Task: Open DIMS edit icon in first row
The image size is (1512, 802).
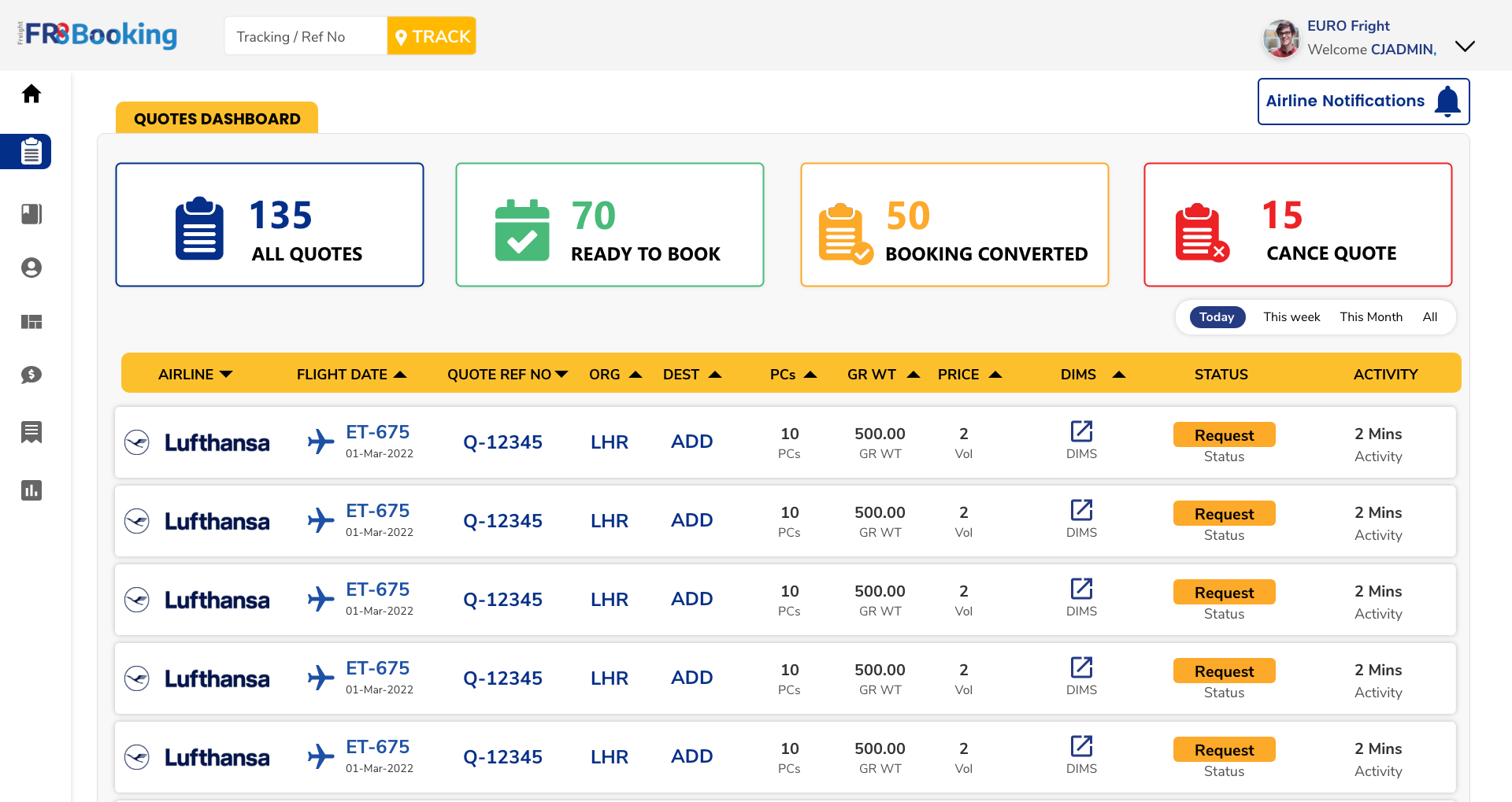Action: point(1081,431)
